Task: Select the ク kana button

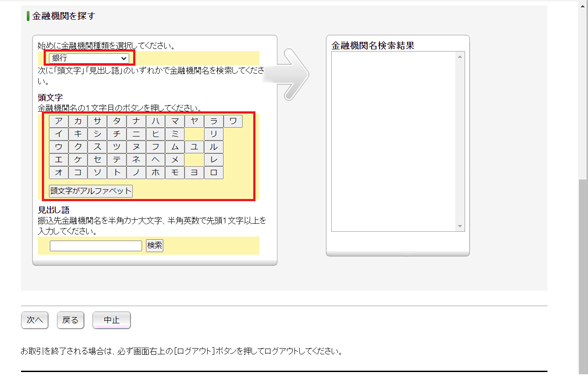Action: (78, 147)
